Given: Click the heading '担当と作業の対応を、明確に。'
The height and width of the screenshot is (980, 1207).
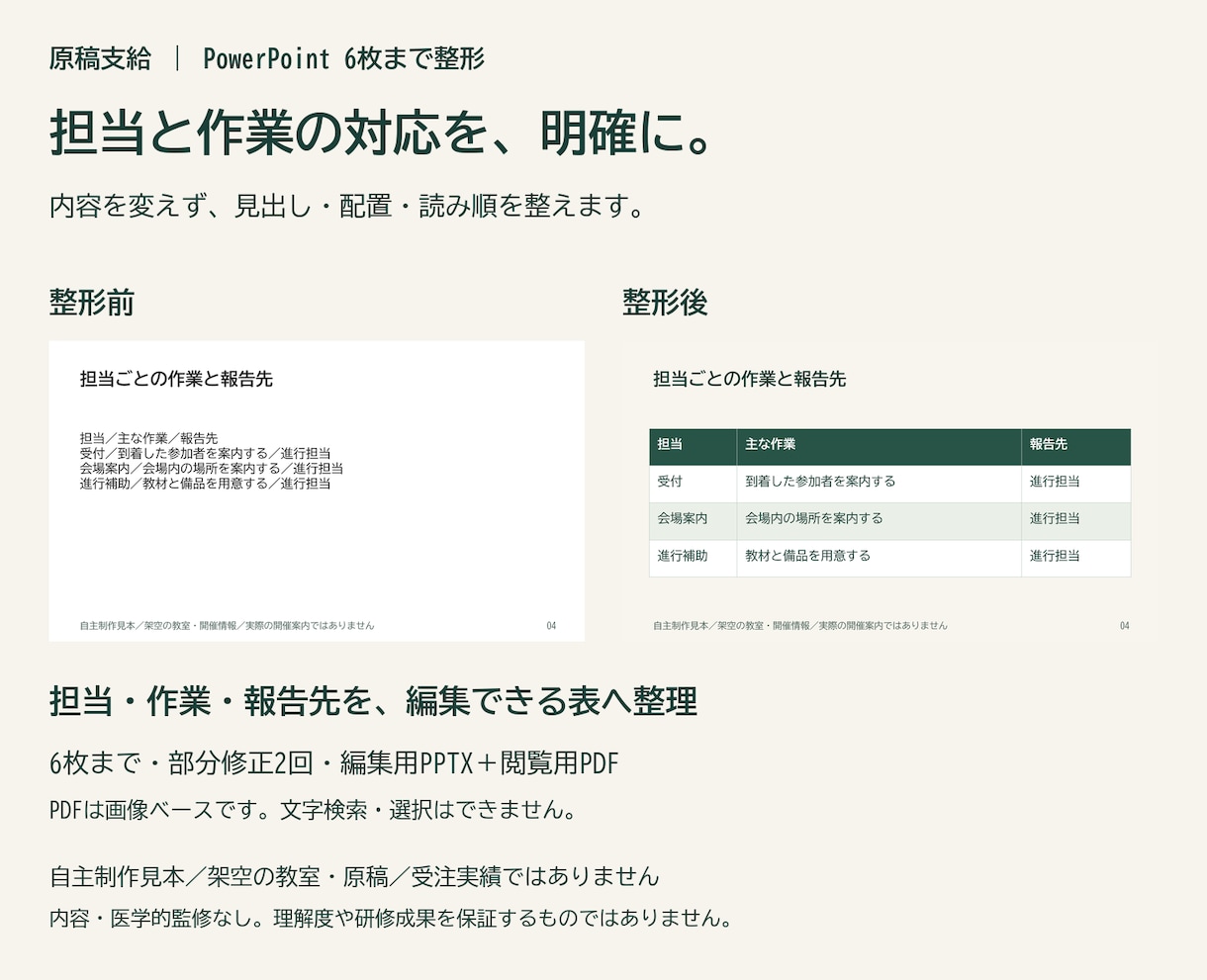Looking at the screenshot, I should pos(381,134).
